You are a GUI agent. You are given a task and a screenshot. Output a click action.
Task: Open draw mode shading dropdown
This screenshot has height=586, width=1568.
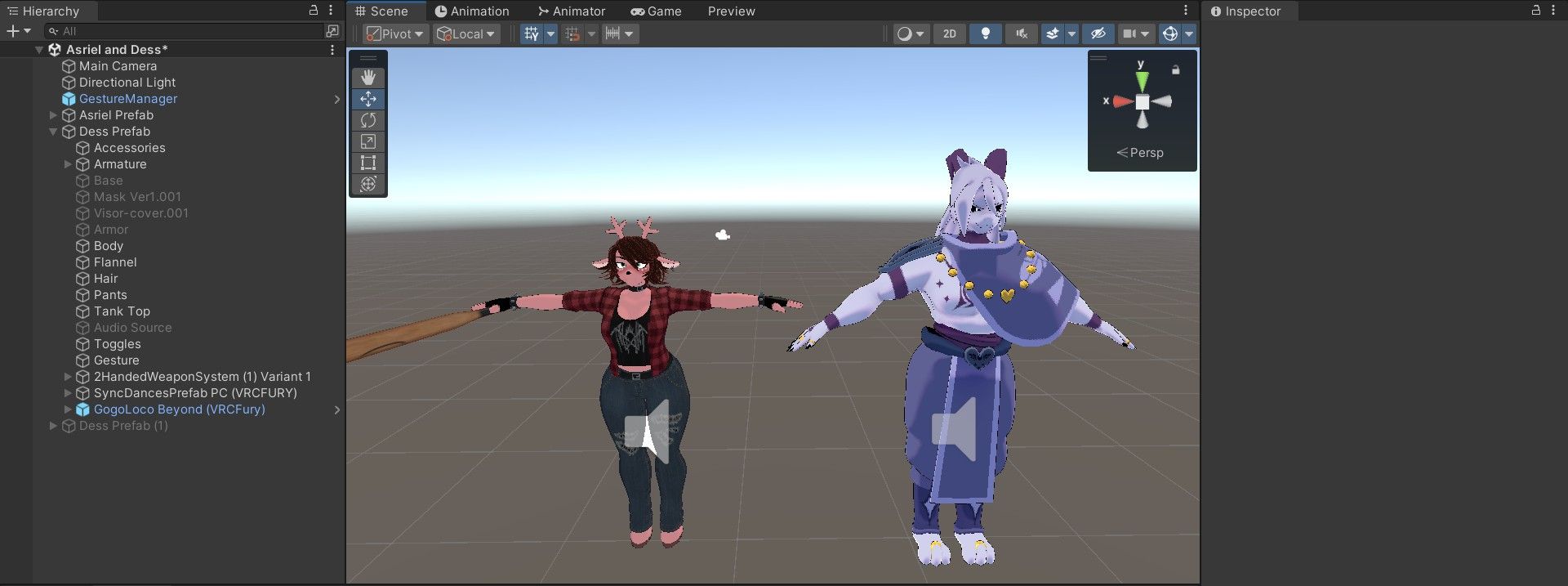coord(911,34)
